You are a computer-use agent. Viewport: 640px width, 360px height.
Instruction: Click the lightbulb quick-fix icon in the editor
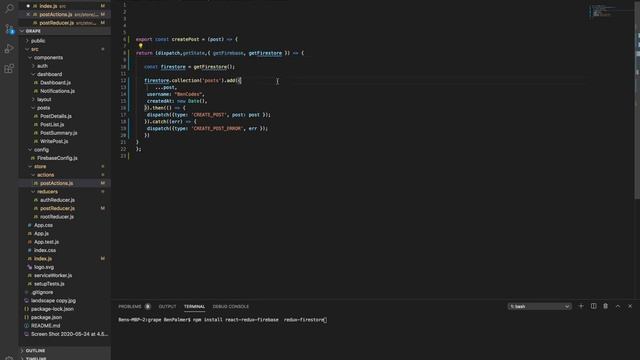click(x=140, y=46)
